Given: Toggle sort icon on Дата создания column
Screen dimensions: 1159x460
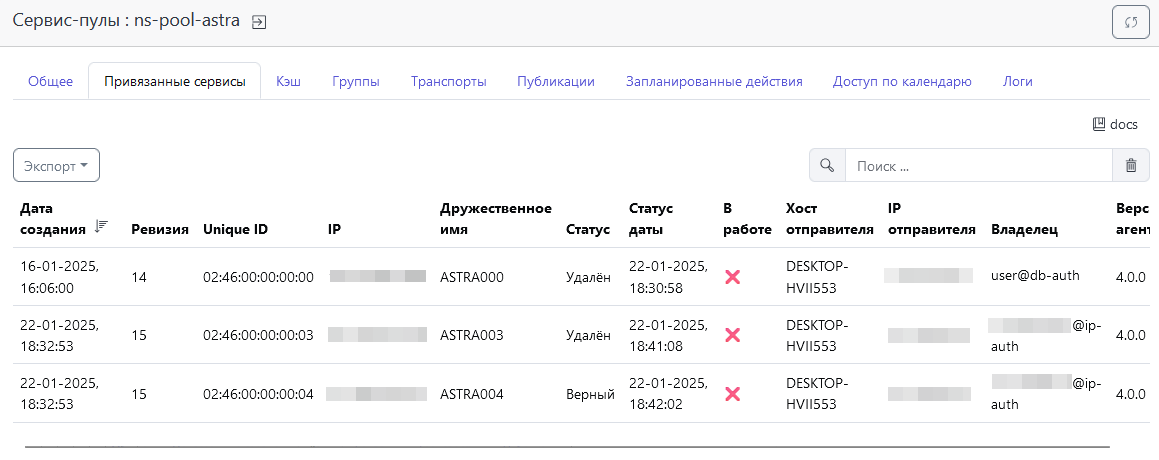Looking at the screenshot, I should [x=101, y=227].
